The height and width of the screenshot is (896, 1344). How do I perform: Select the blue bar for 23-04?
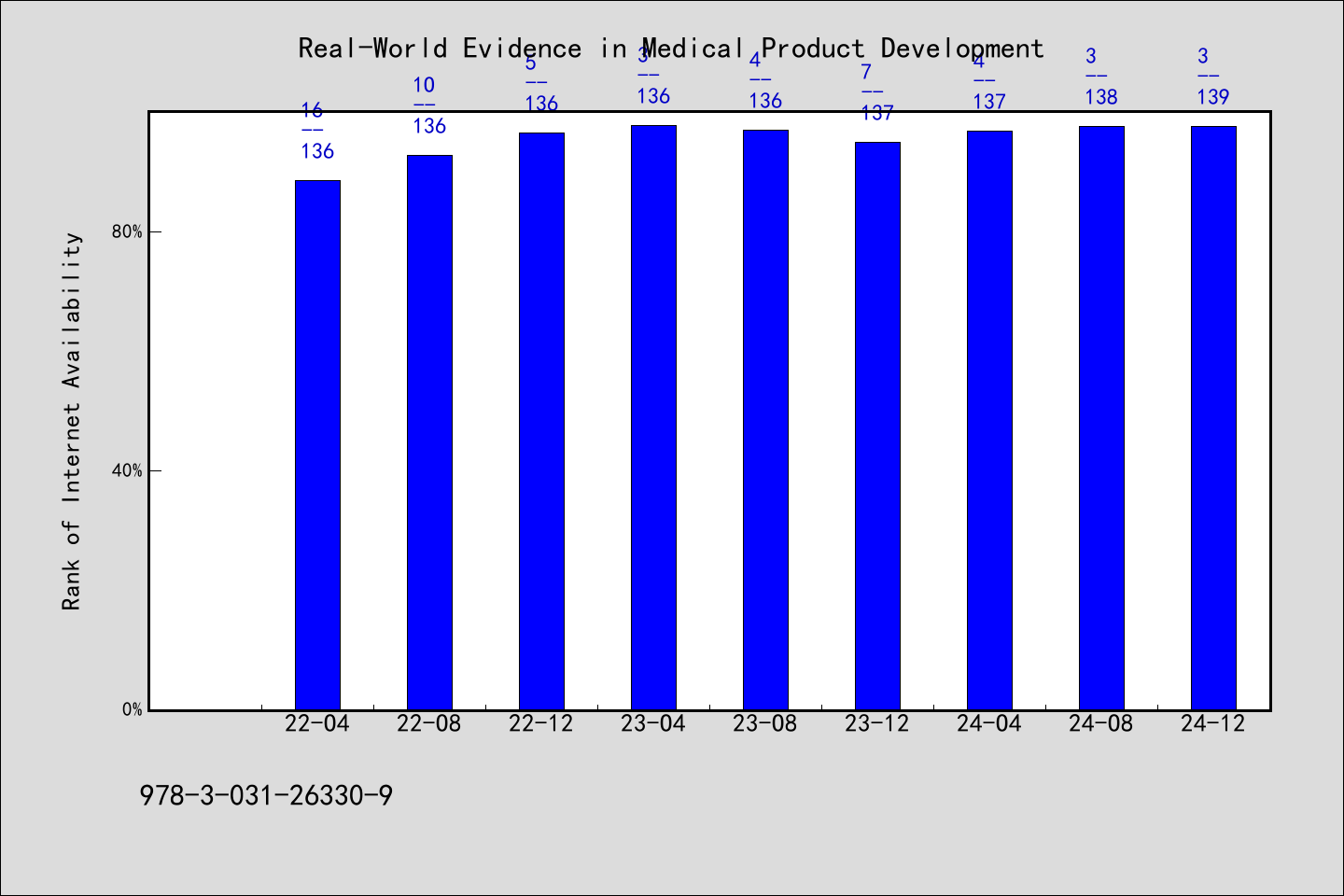(653, 417)
